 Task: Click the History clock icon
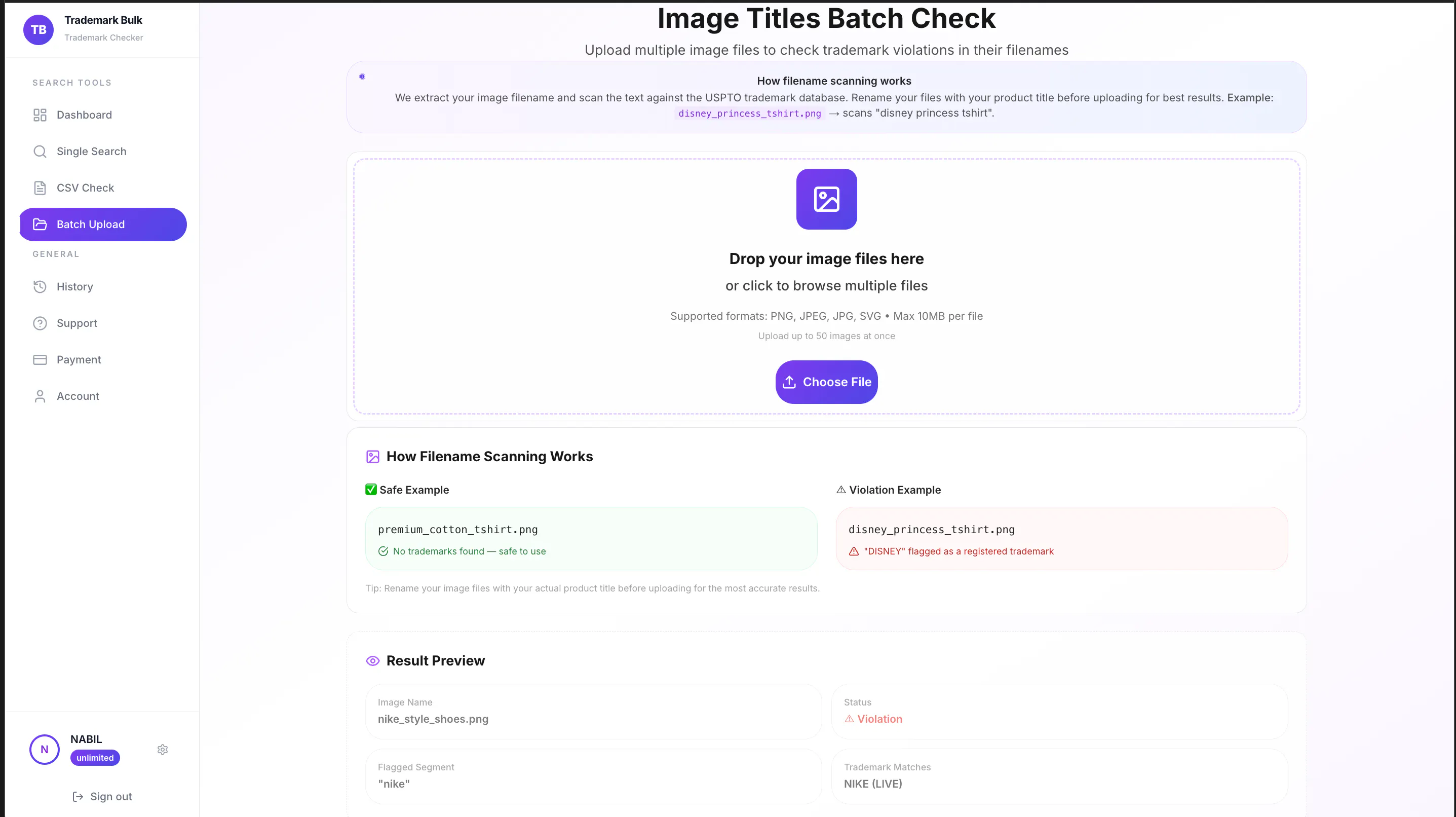(40, 287)
